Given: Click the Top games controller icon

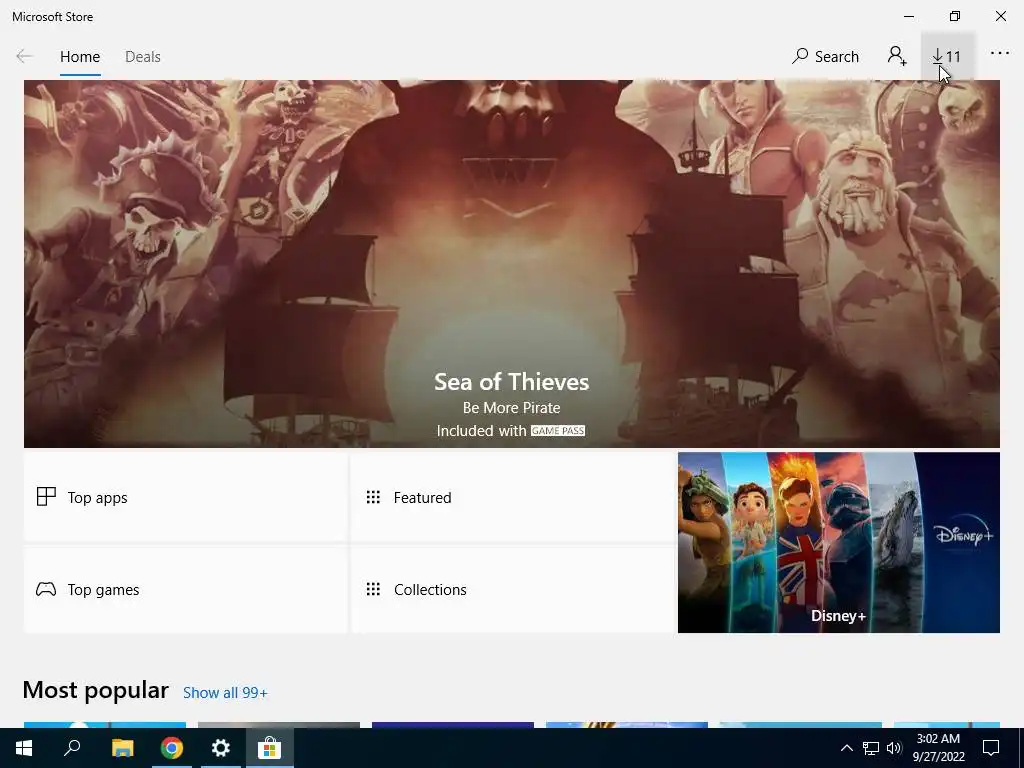Looking at the screenshot, I should [46, 590].
